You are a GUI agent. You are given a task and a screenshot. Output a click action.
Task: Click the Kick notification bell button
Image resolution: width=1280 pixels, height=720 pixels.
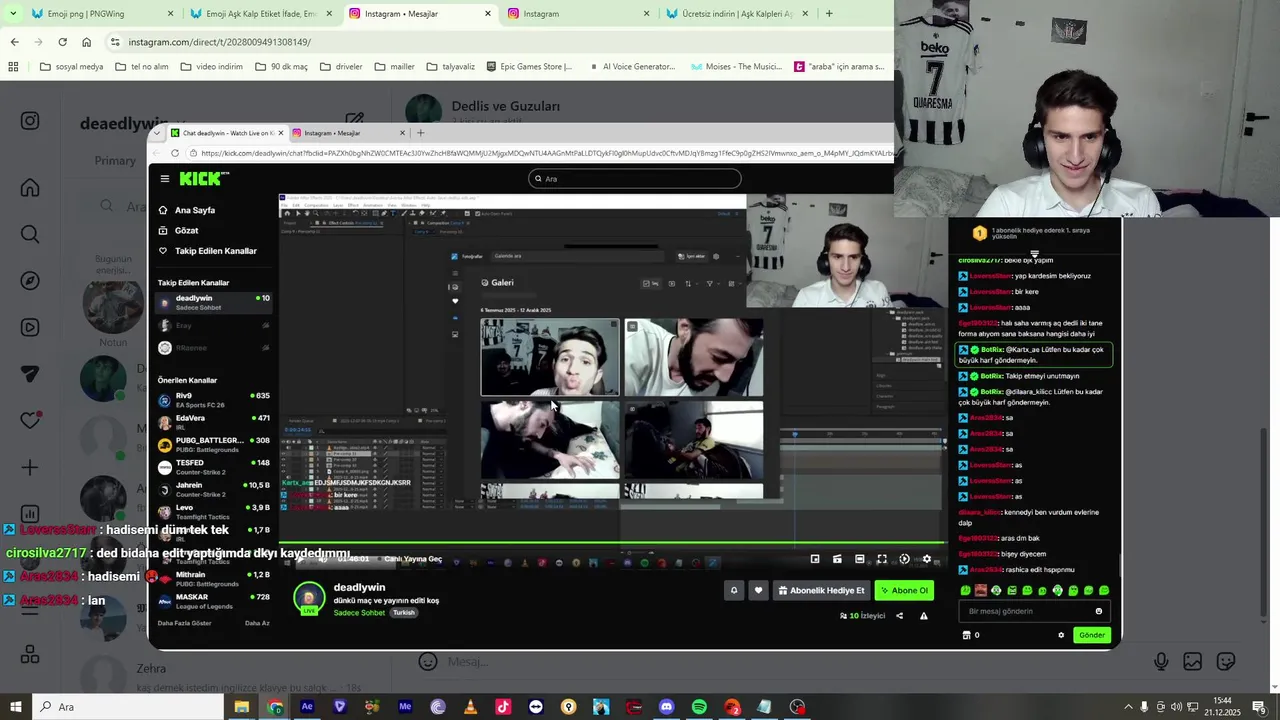[734, 590]
